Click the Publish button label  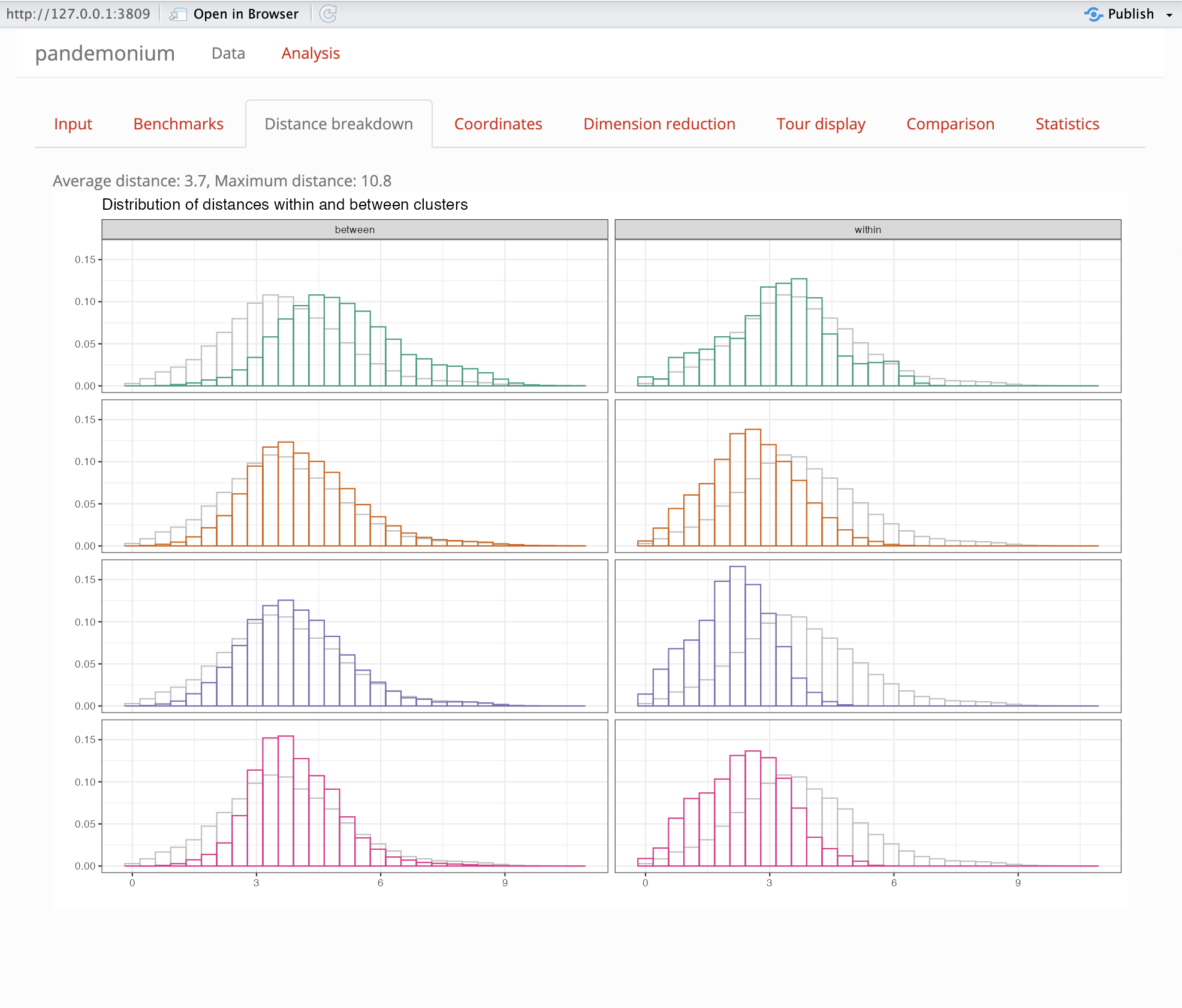point(1130,14)
